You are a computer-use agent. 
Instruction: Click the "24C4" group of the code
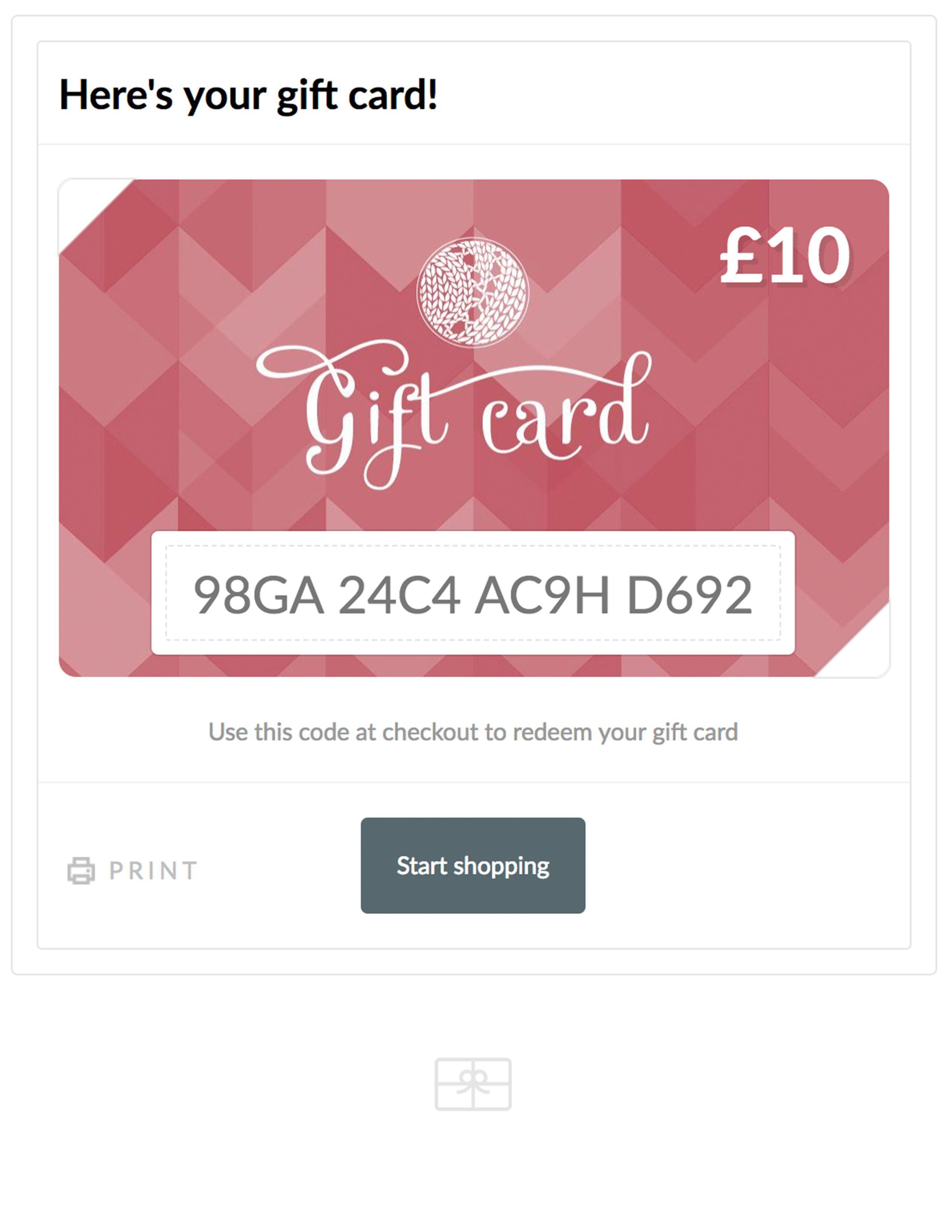tap(399, 595)
